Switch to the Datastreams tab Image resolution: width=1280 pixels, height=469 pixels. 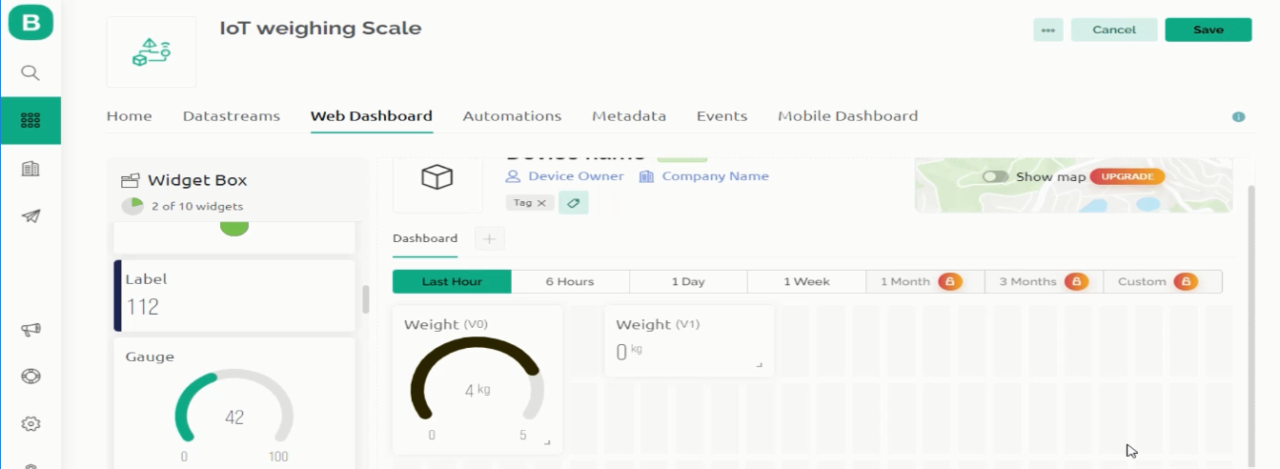click(231, 116)
